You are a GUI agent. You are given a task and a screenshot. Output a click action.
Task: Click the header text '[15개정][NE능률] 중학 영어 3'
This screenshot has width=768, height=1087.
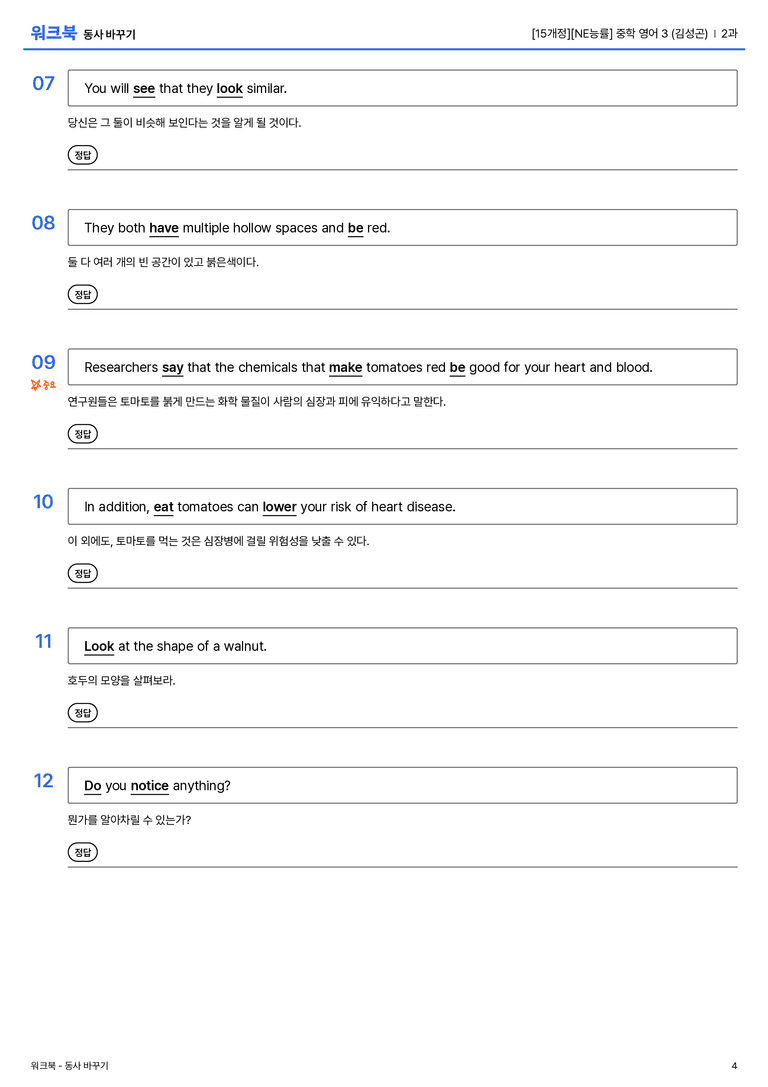point(600,33)
